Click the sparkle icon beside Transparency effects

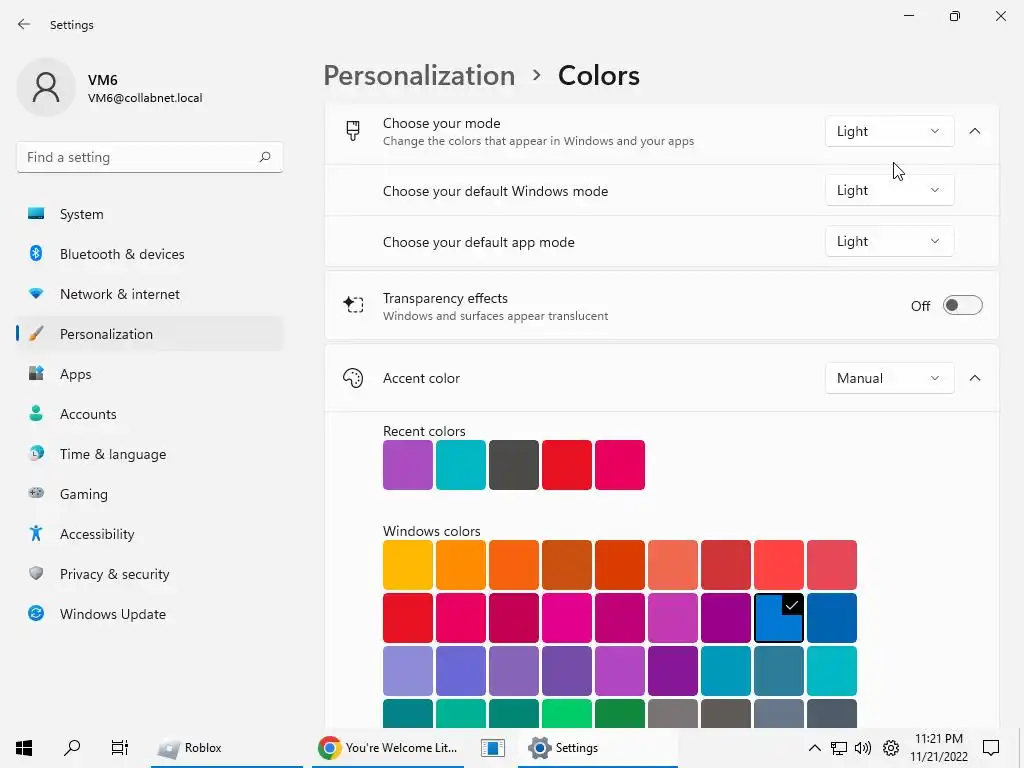[353, 304]
